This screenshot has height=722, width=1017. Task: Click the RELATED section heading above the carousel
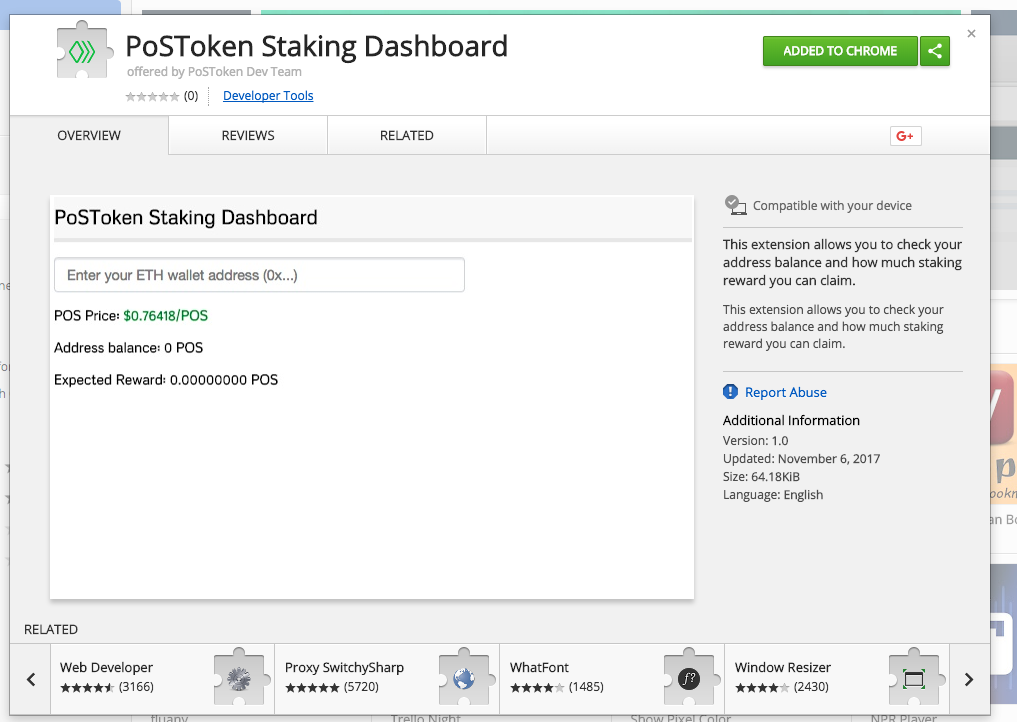tap(51, 629)
